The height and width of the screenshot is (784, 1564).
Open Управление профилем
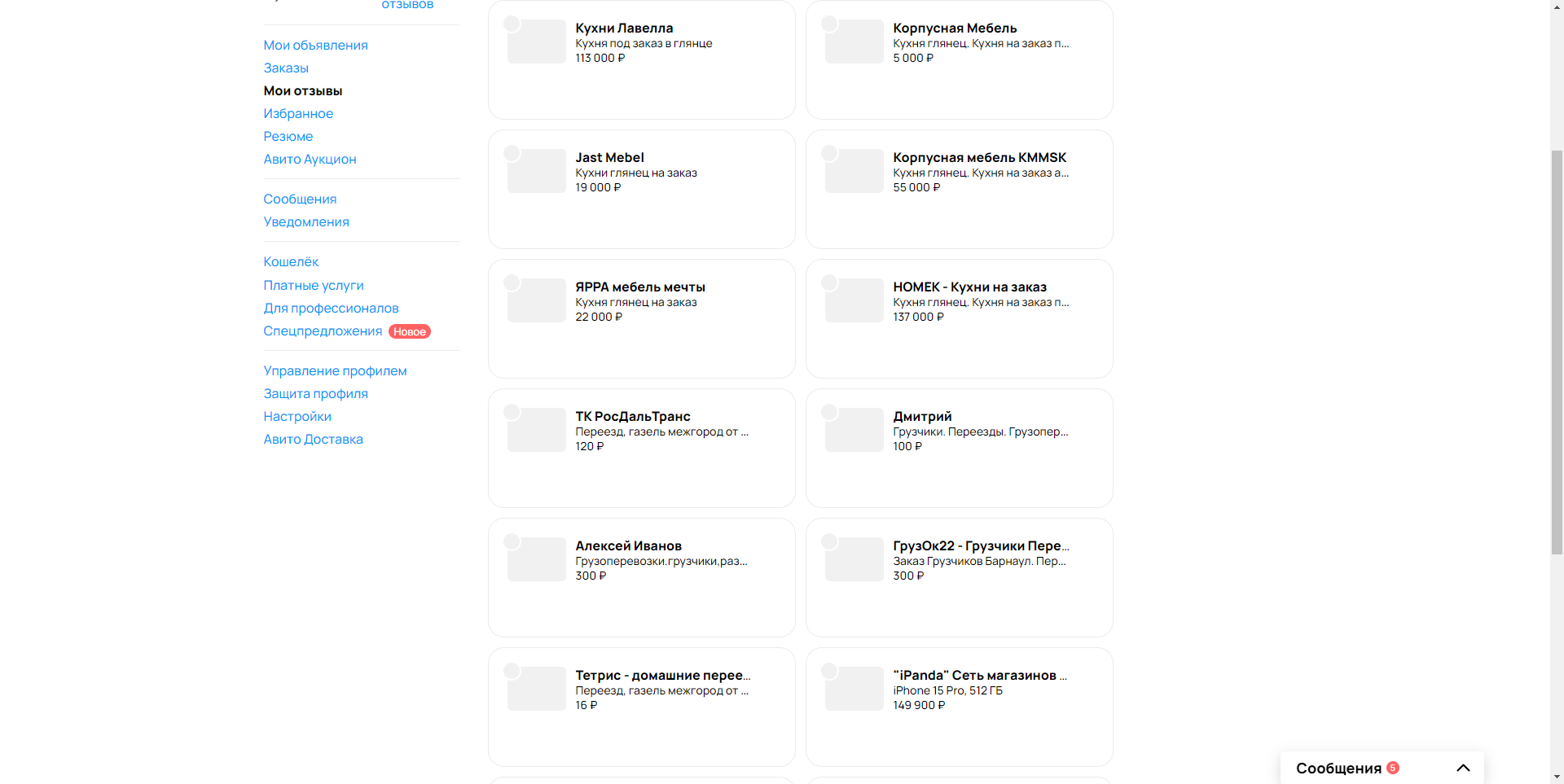(335, 371)
